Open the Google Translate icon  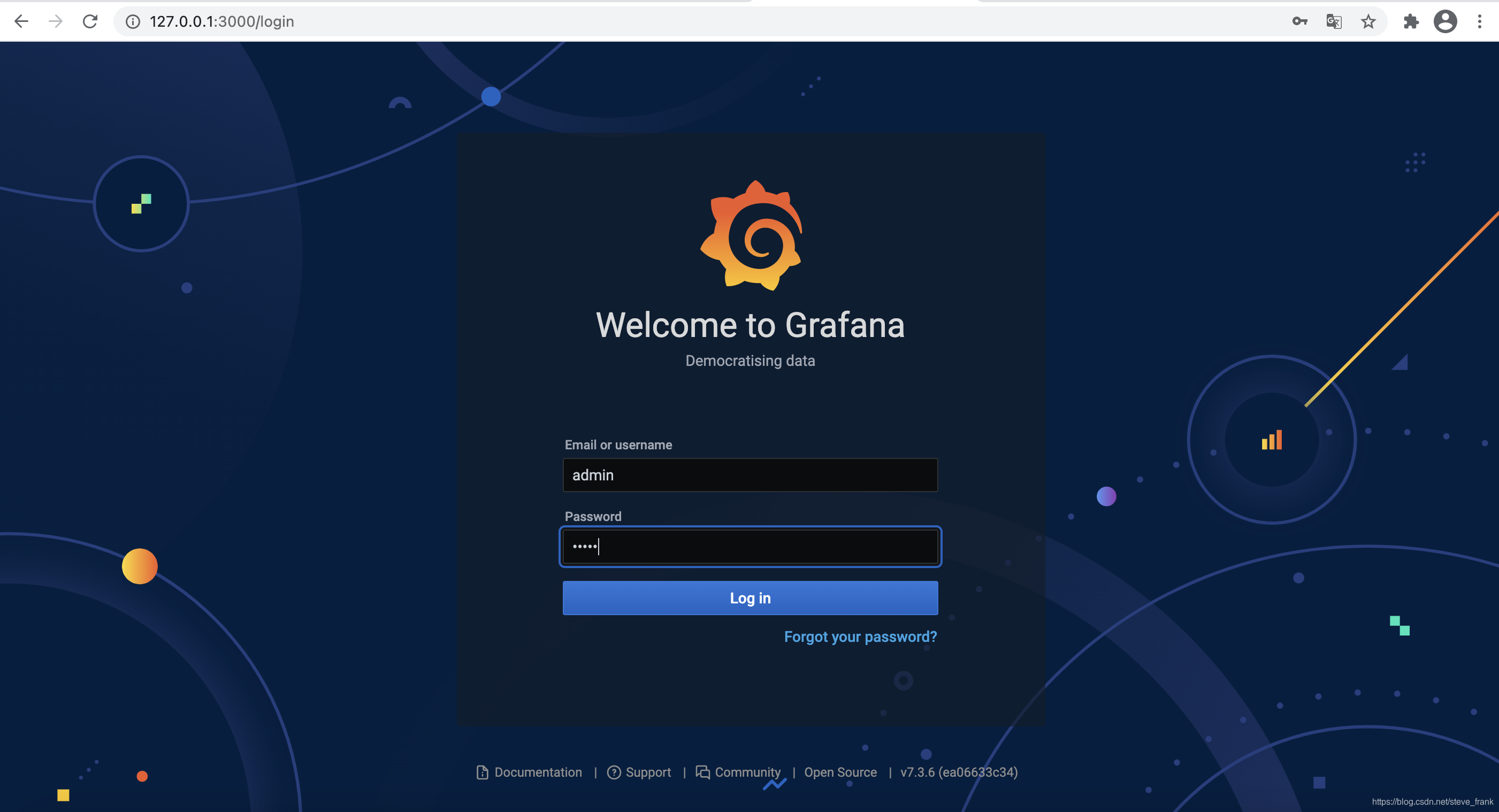1333,21
